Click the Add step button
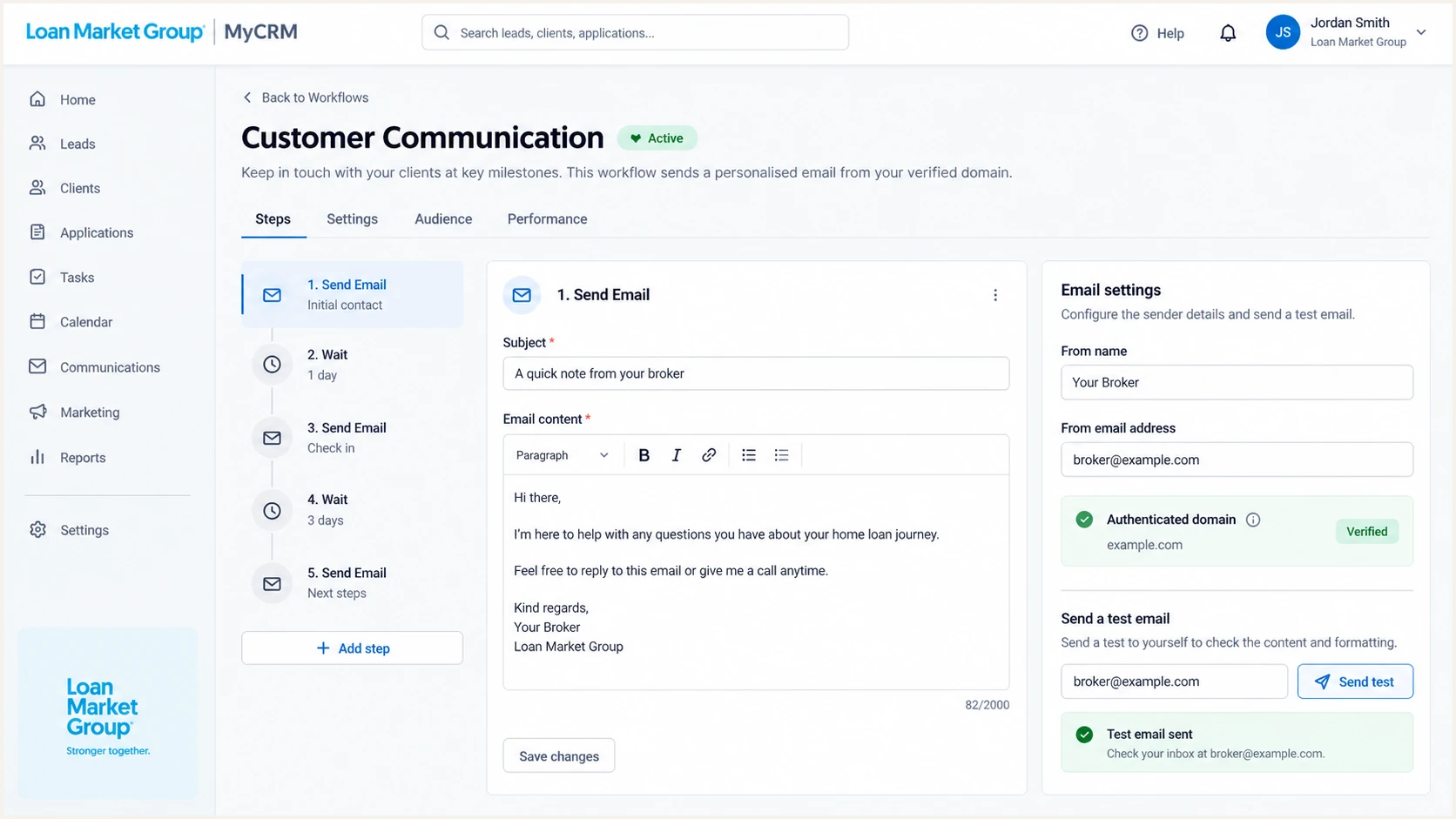This screenshot has width=1456, height=819. [352, 648]
